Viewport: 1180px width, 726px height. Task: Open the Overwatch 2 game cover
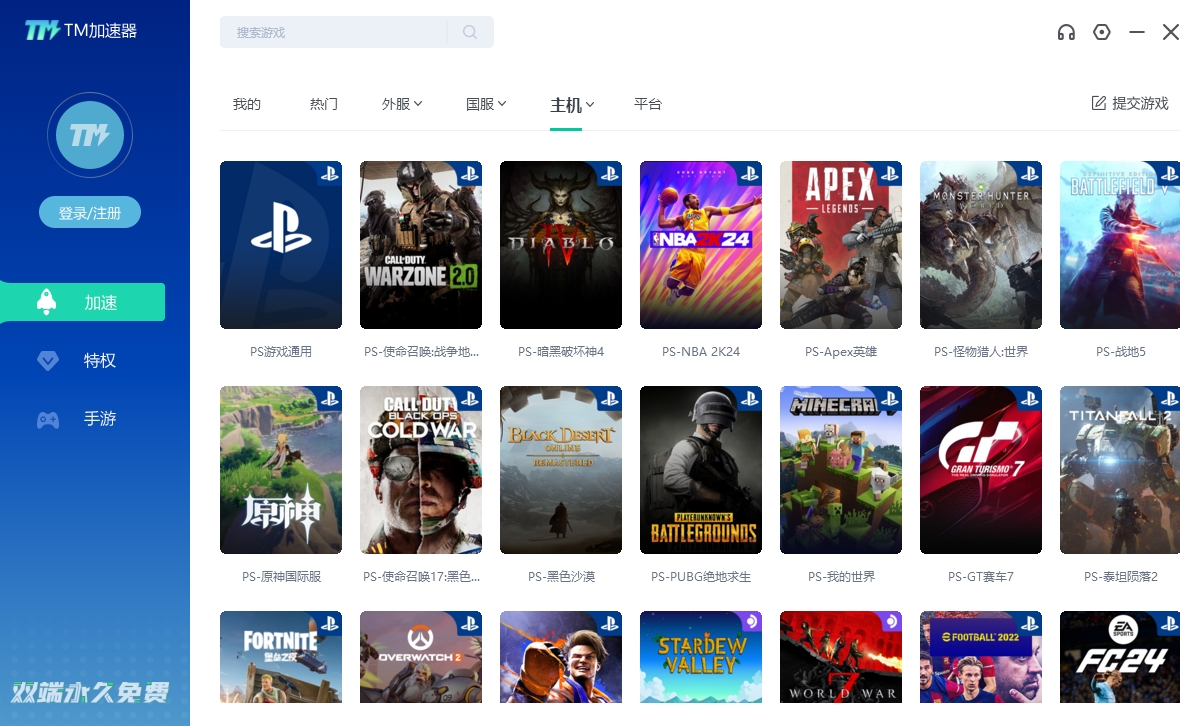pos(421,657)
